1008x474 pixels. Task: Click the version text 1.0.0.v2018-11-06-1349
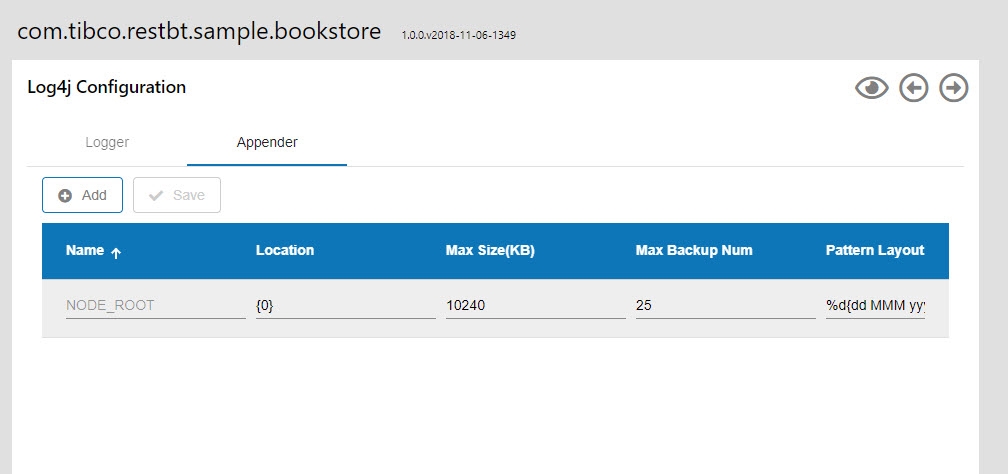point(458,35)
